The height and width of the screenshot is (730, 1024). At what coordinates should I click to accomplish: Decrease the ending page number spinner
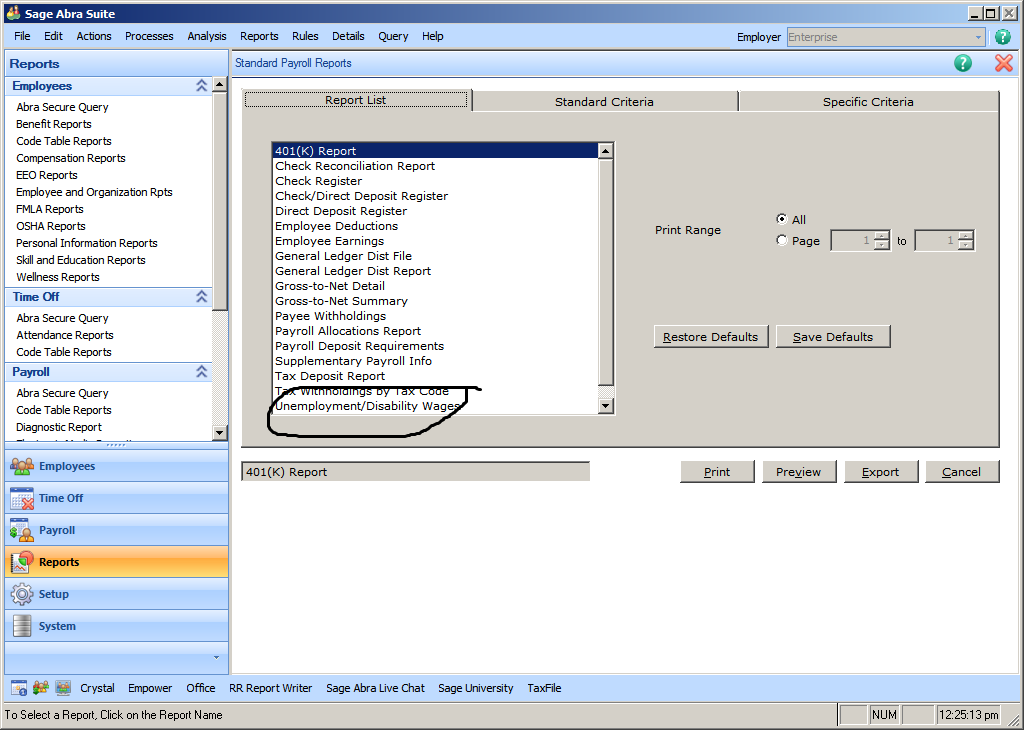pyautogui.click(x=967, y=246)
